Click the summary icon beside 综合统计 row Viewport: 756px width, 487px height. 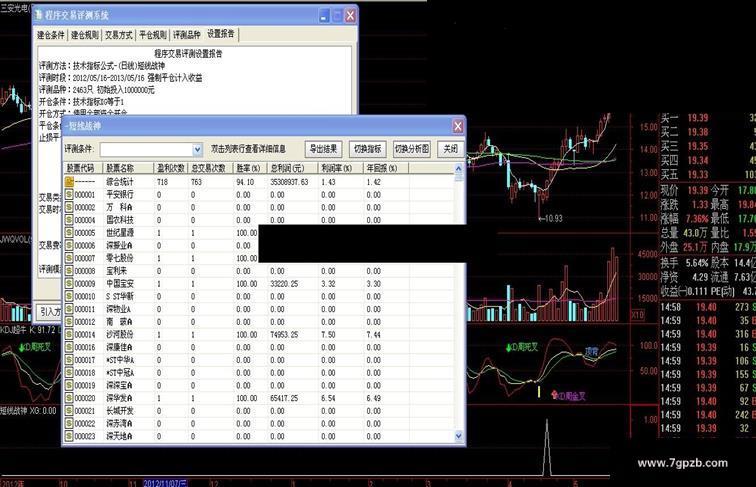click(69, 182)
